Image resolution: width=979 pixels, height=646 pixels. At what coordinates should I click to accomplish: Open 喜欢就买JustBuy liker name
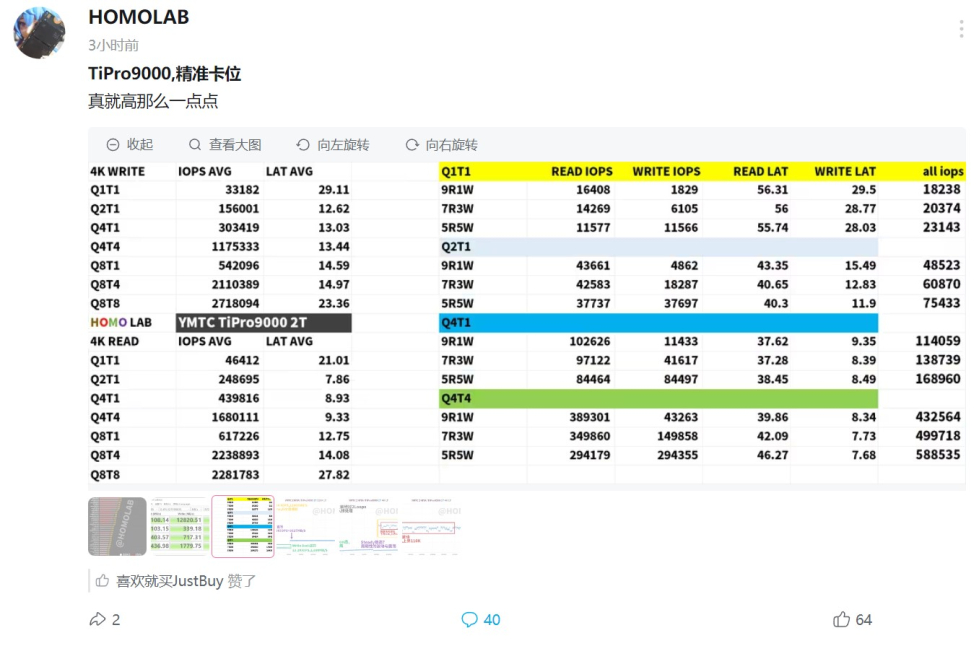coord(170,581)
